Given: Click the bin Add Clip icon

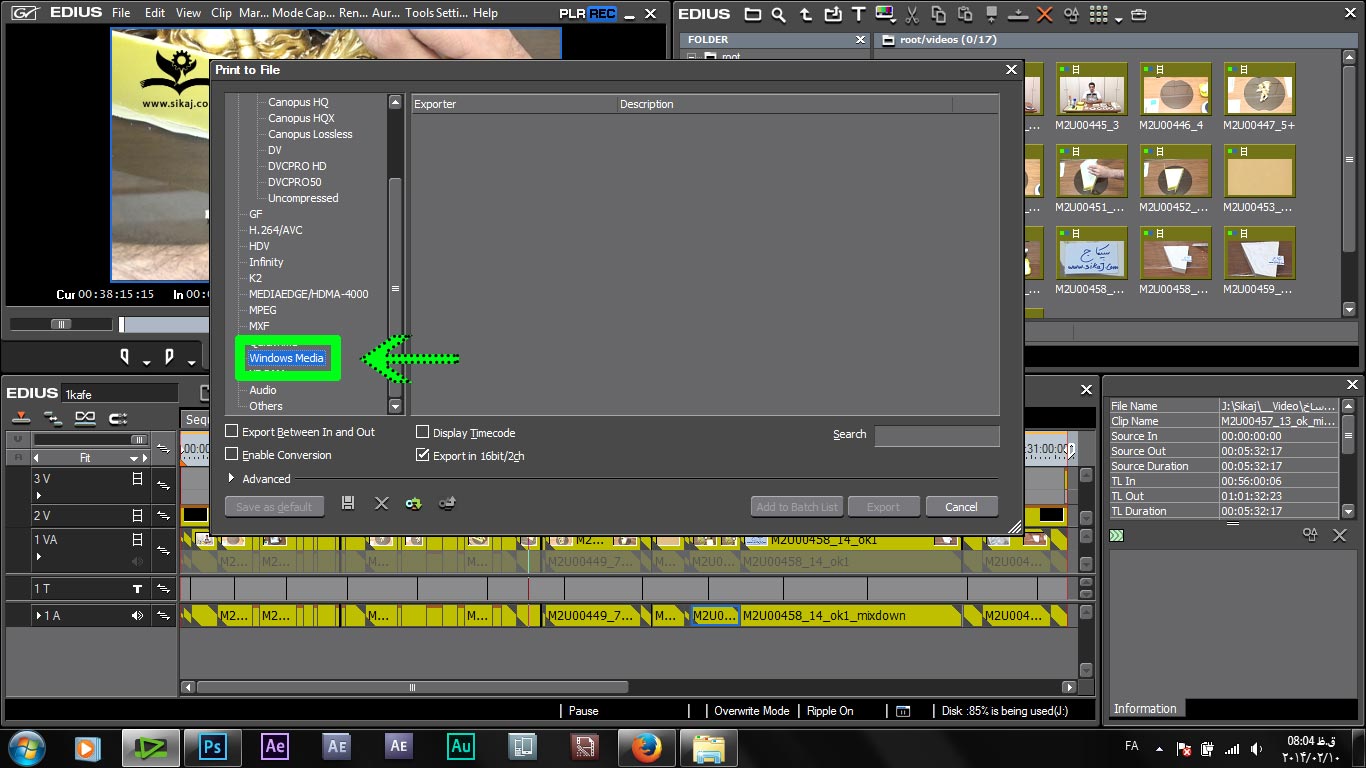Looking at the screenshot, I should pos(832,14).
